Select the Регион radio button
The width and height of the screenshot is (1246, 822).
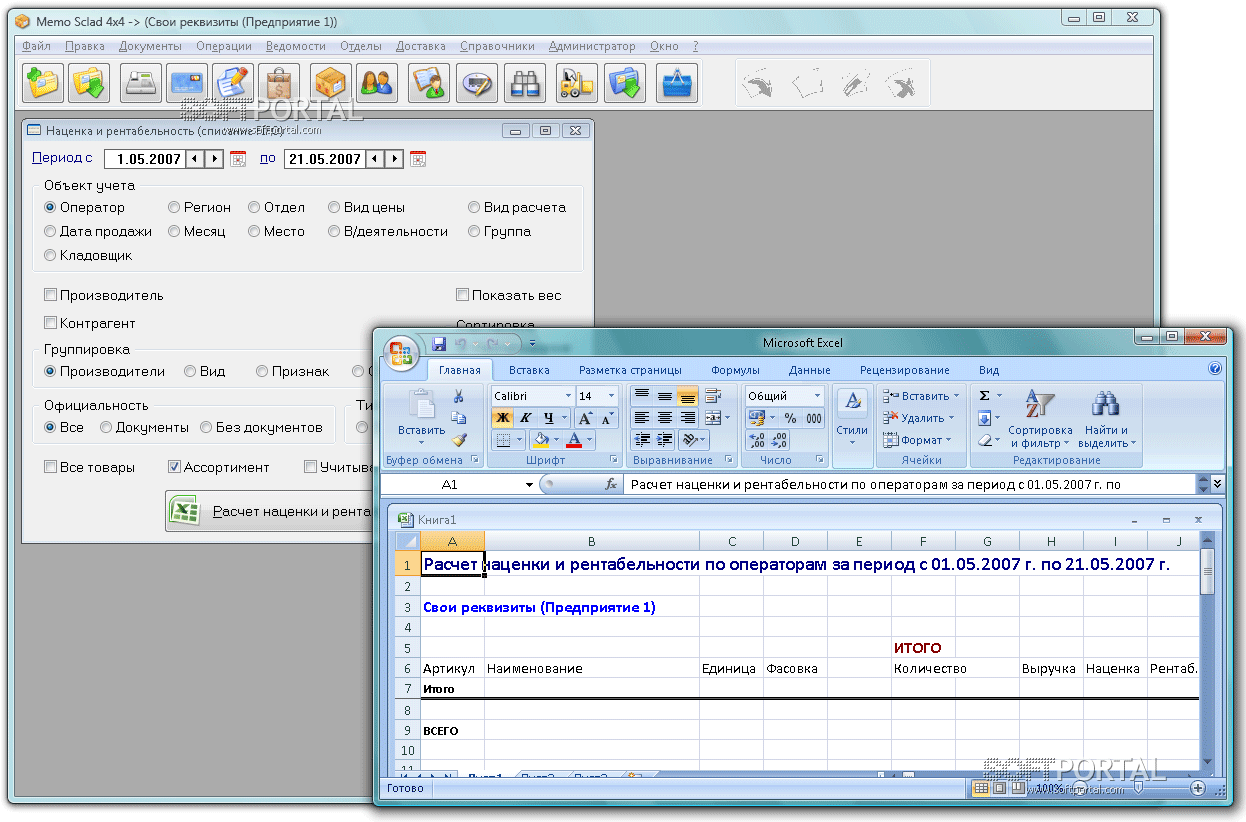click(x=200, y=208)
